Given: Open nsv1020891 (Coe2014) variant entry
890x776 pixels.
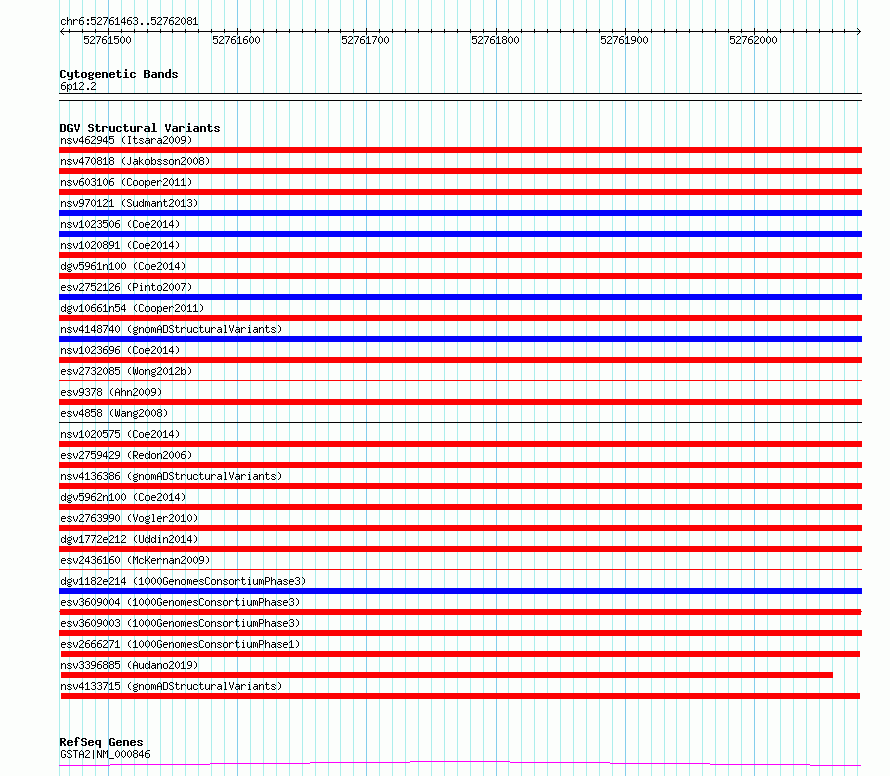Looking at the screenshot, I should pyautogui.click(x=120, y=245).
